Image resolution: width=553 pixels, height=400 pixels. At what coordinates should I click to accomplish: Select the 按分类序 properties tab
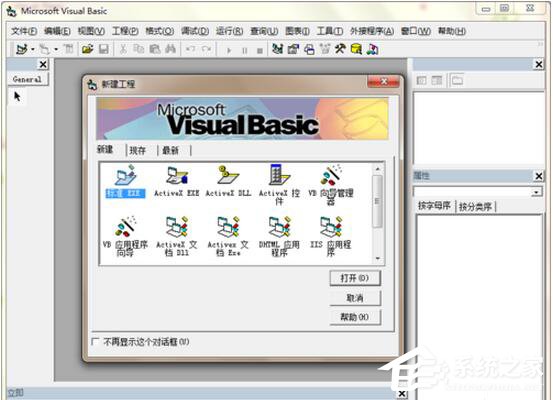[x=475, y=206]
